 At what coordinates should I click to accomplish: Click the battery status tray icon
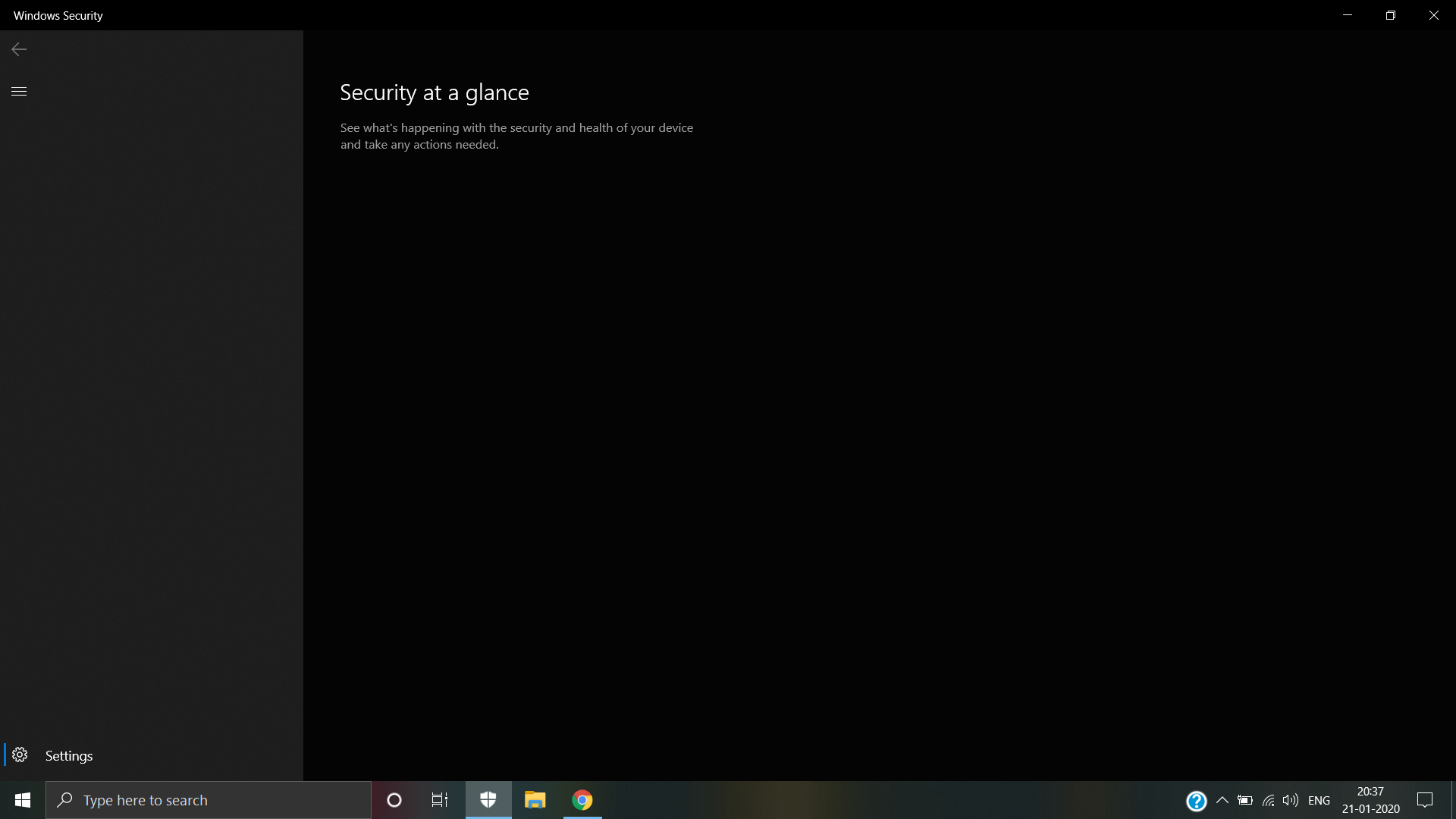pyautogui.click(x=1245, y=800)
